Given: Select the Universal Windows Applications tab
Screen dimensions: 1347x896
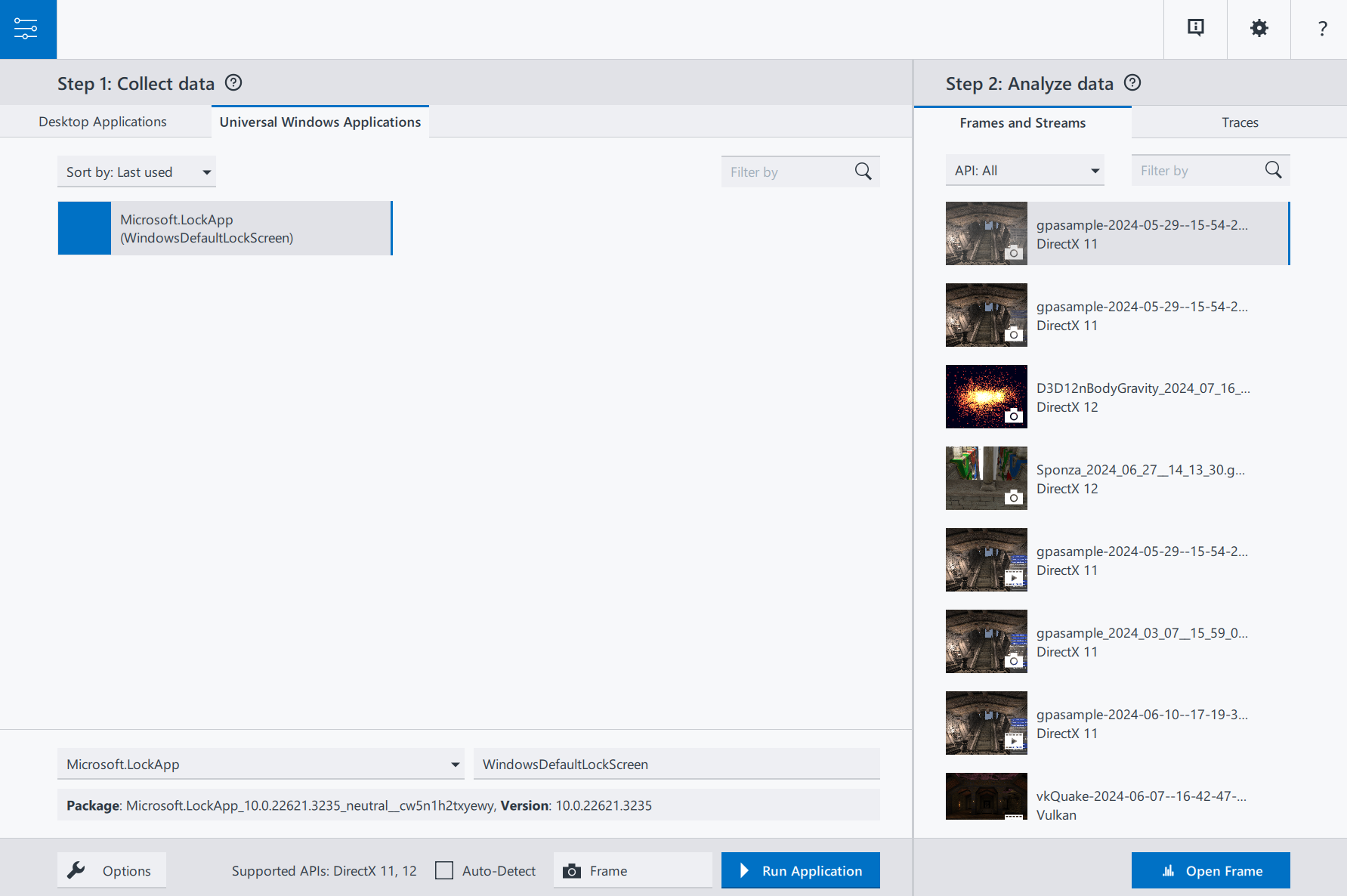Looking at the screenshot, I should point(320,122).
